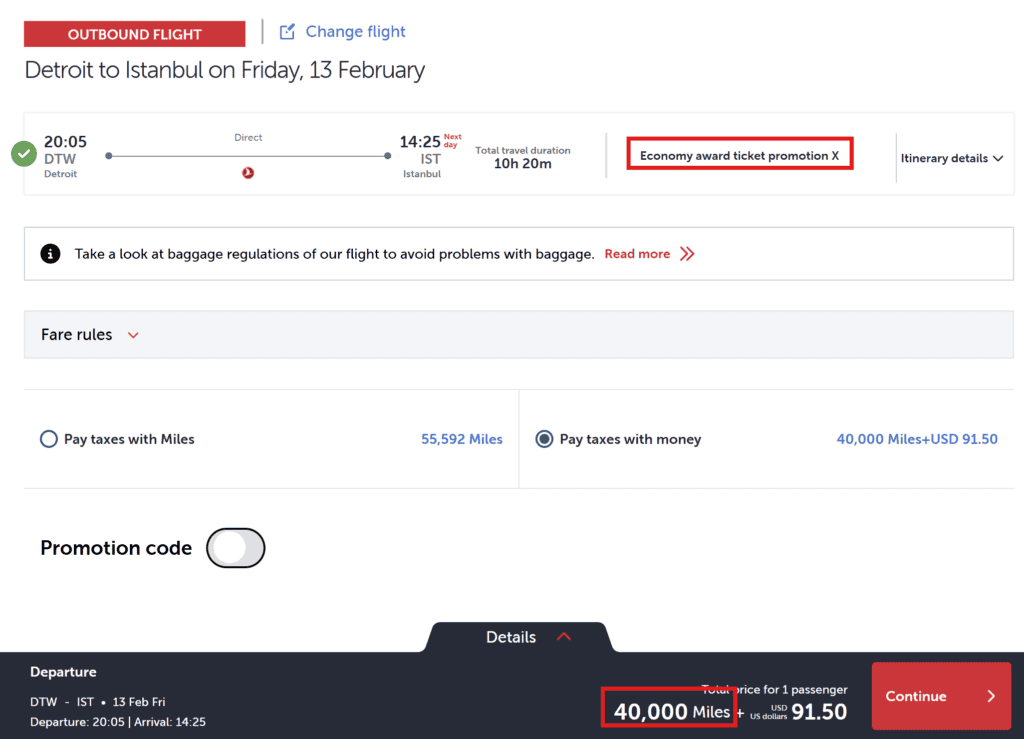The width and height of the screenshot is (1024, 739).
Task: Click the OUTBOUND FLIGHT red label
Action: (134, 34)
